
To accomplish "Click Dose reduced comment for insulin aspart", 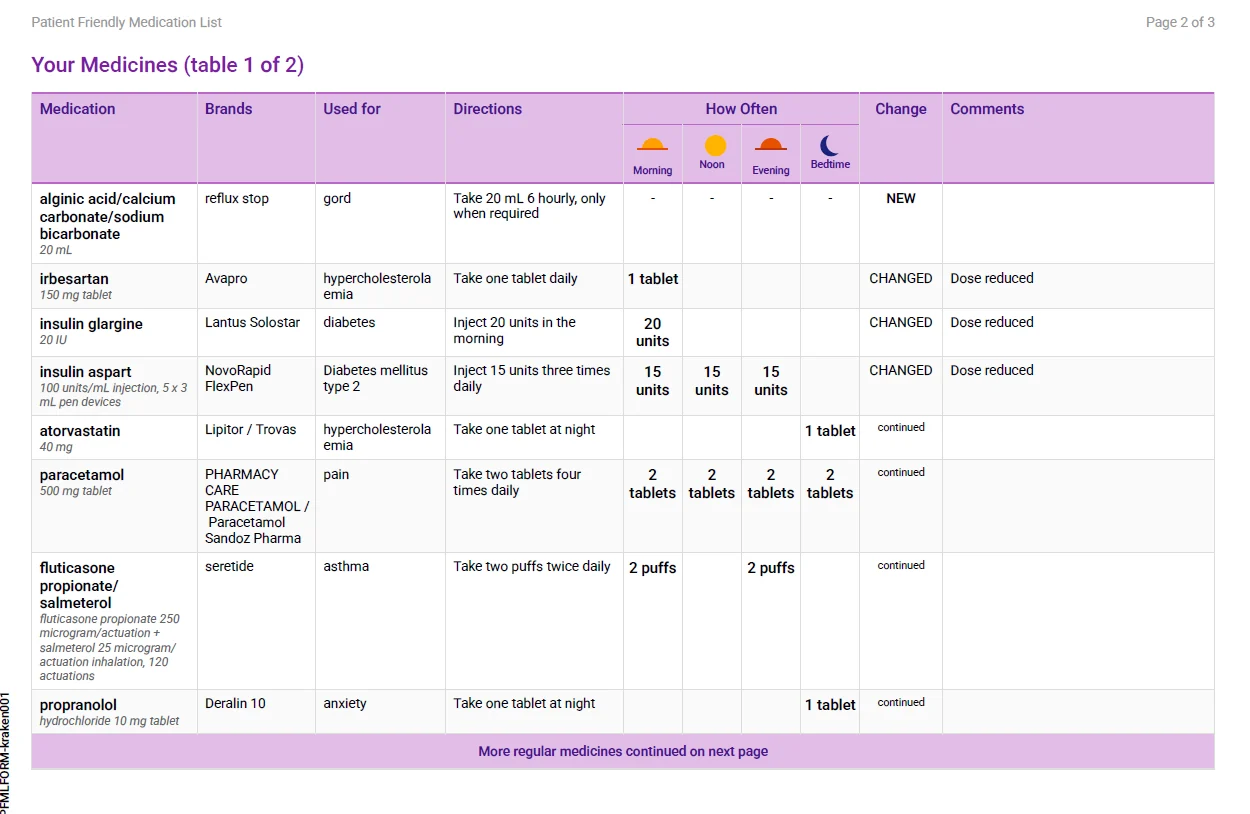I will pos(992,370).
